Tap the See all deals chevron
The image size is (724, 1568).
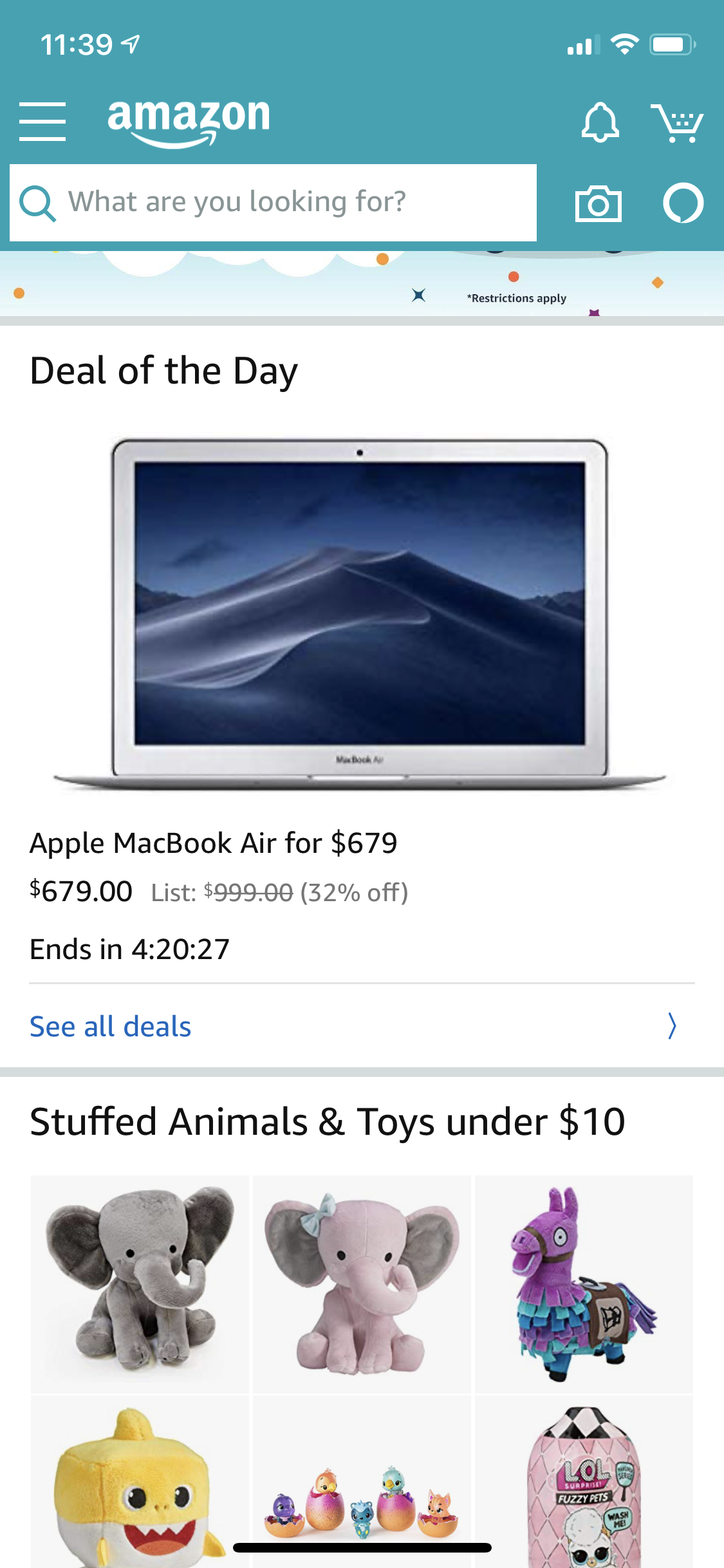[x=672, y=1026]
